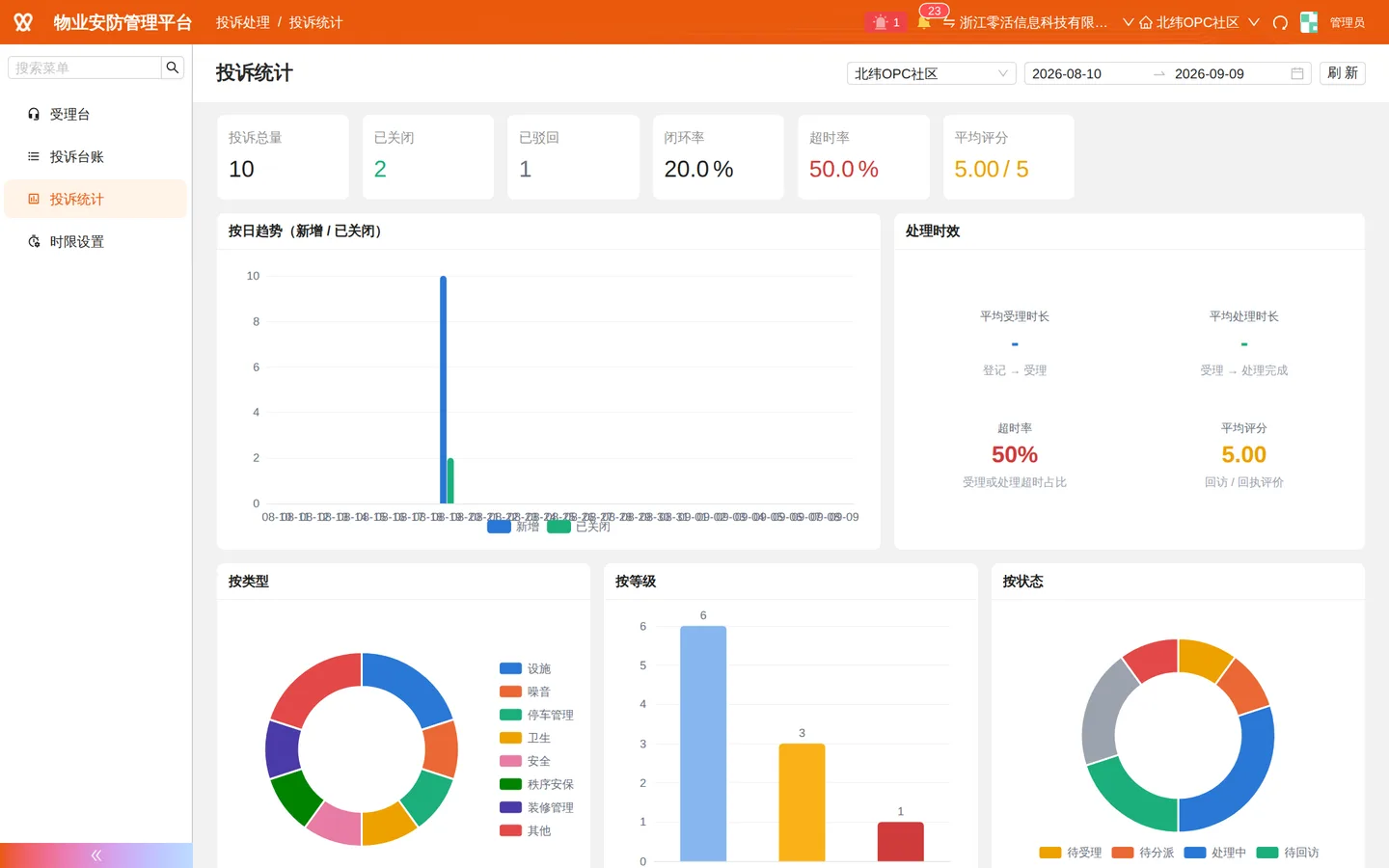Focus the 搜索菜单 search input
1389x868 pixels.
[85, 68]
